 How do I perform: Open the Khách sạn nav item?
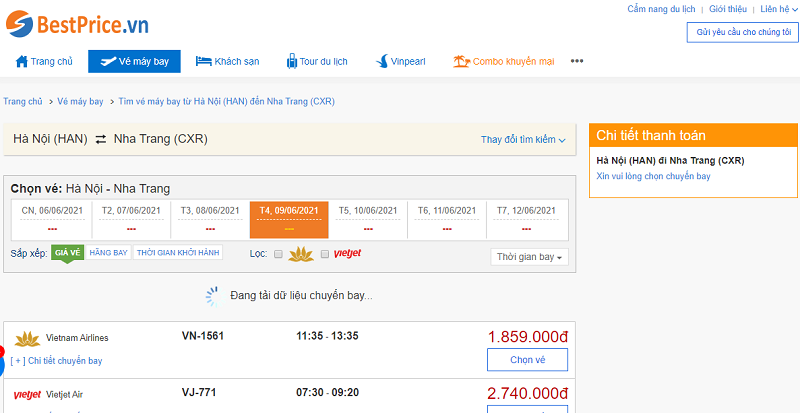pos(228,62)
